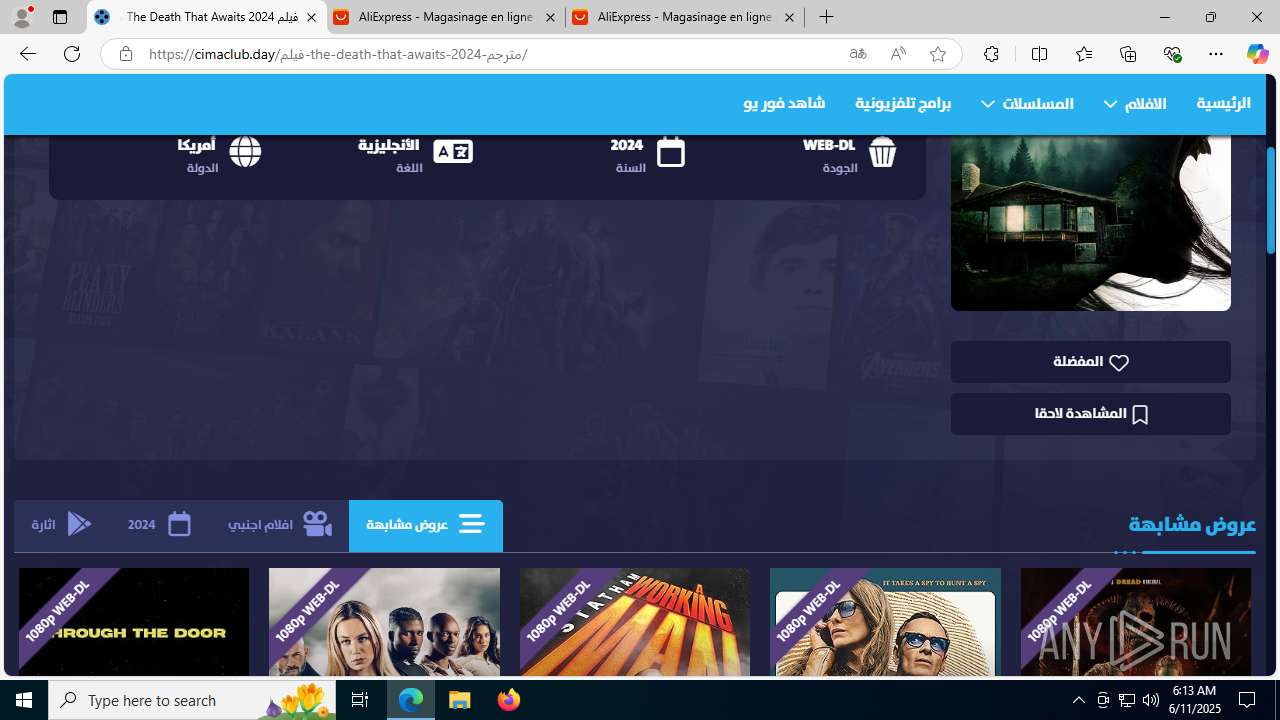
Task: Open برامج تلفزيونية TV programs menu
Action: pos(903,103)
